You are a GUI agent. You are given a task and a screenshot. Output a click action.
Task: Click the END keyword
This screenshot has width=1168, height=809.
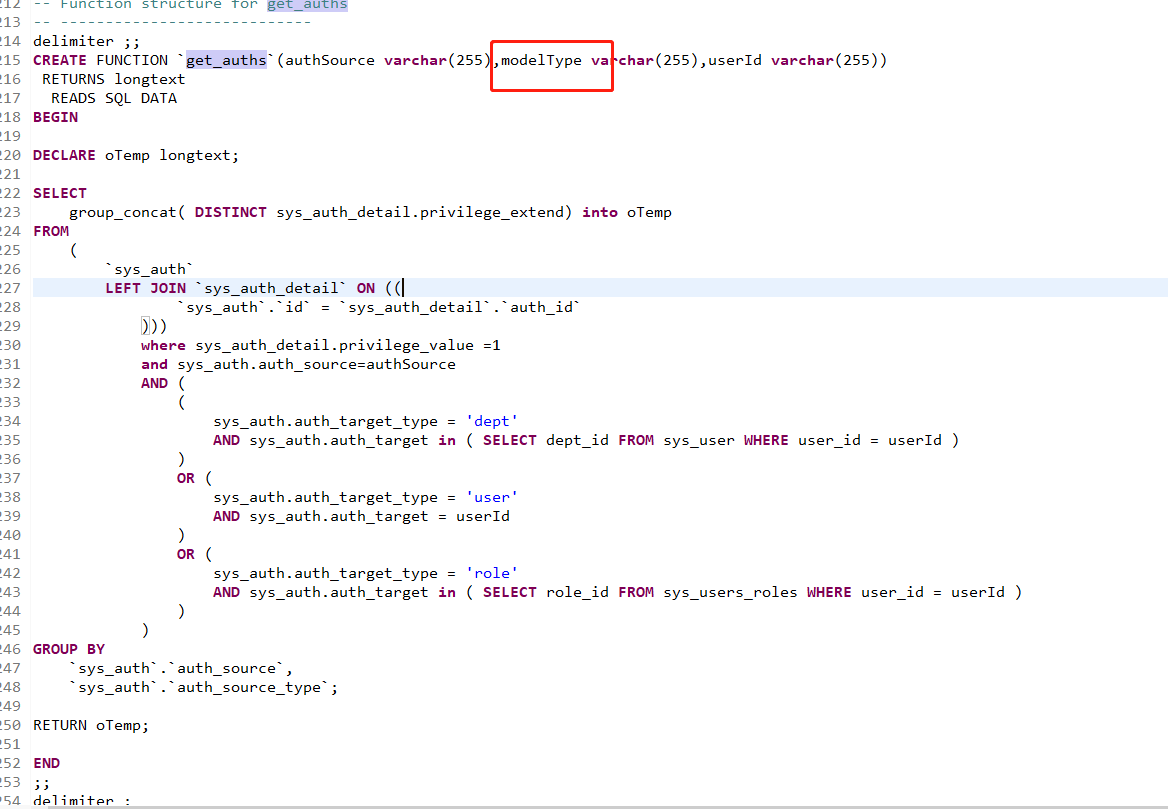pyautogui.click(x=46, y=763)
